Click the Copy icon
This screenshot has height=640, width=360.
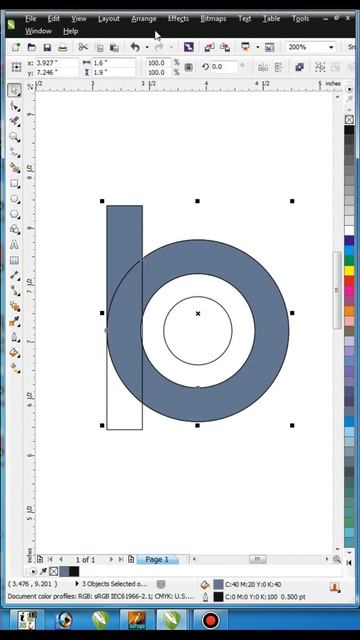(x=99, y=47)
